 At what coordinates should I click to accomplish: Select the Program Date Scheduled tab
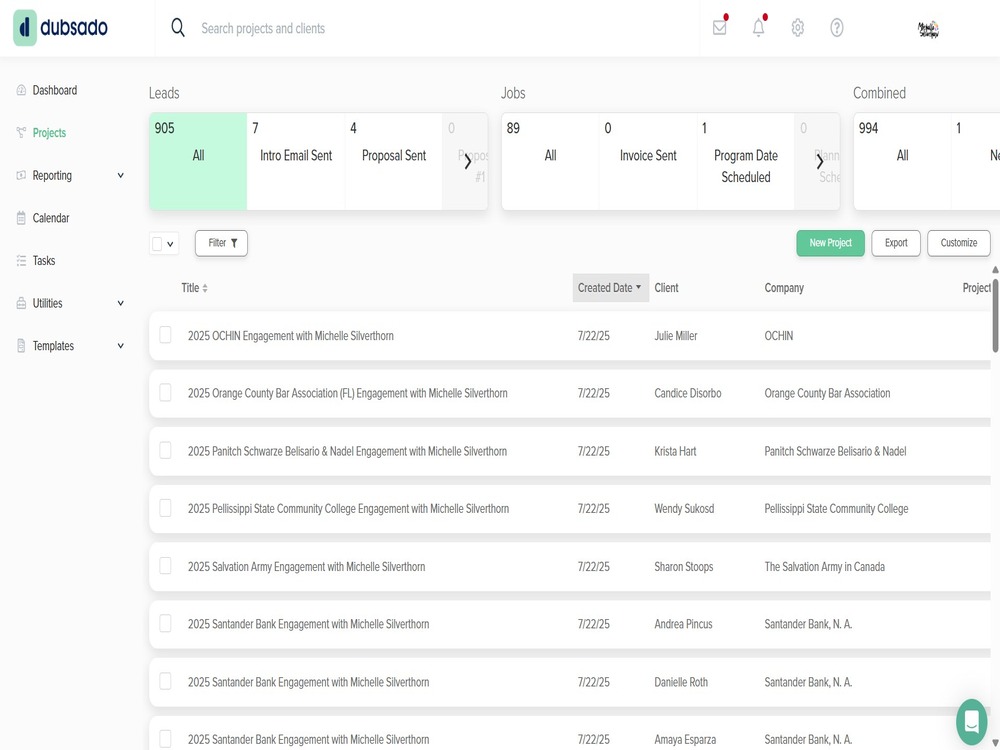click(746, 161)
